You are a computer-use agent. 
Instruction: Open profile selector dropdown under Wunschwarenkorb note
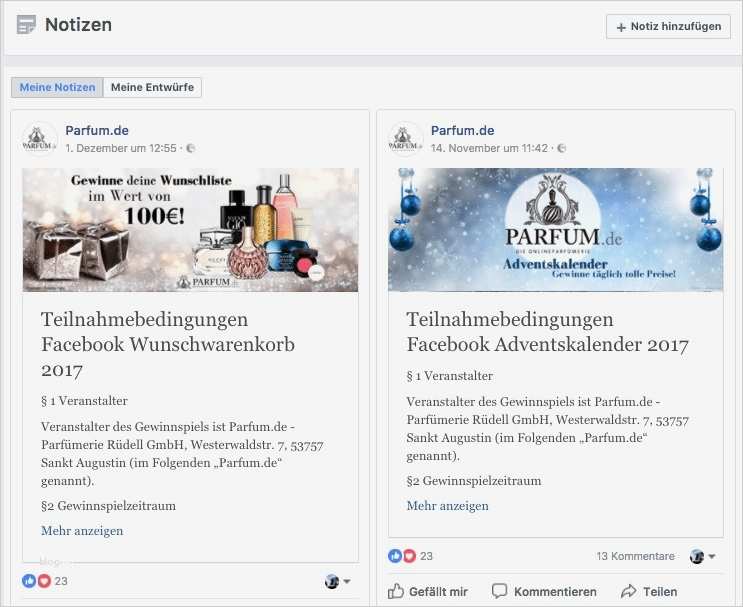pos(337,581)
